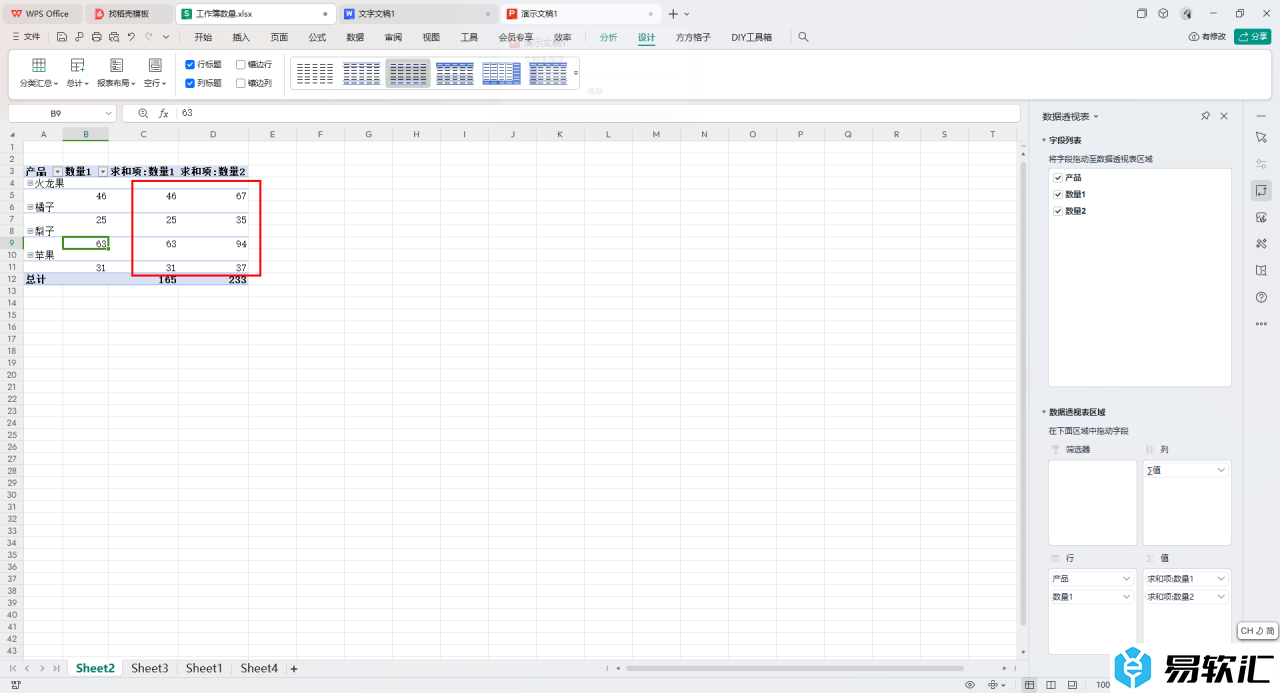The image size is (1280, 693).
Task: Click the zoom magnifier beside formula bar
Action: [x=143, y=113]
